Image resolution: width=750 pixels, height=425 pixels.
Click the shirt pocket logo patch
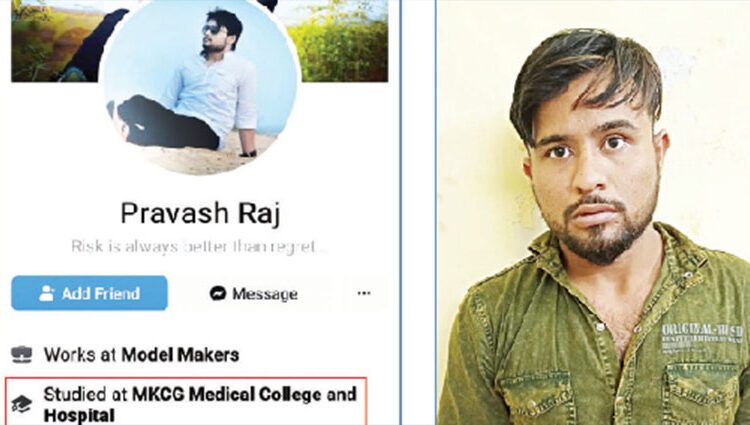pos(702,338)
